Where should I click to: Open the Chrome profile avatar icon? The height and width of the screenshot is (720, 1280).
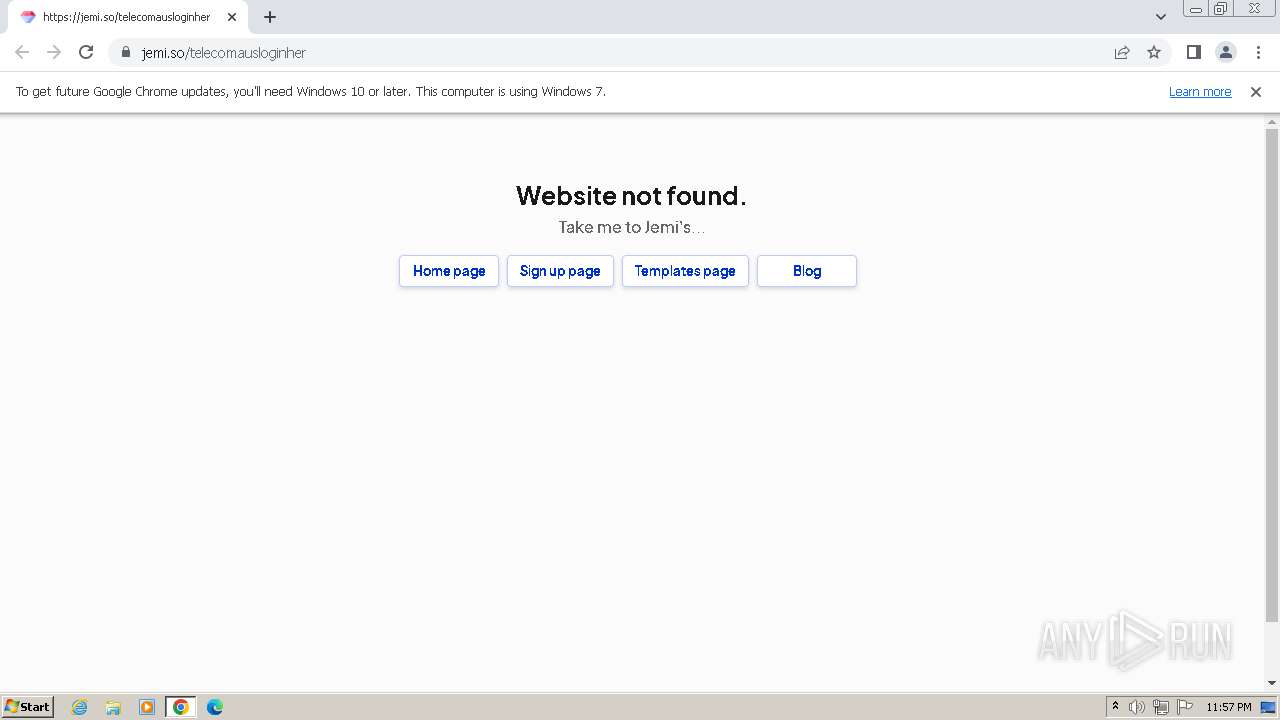(1226, 52)
